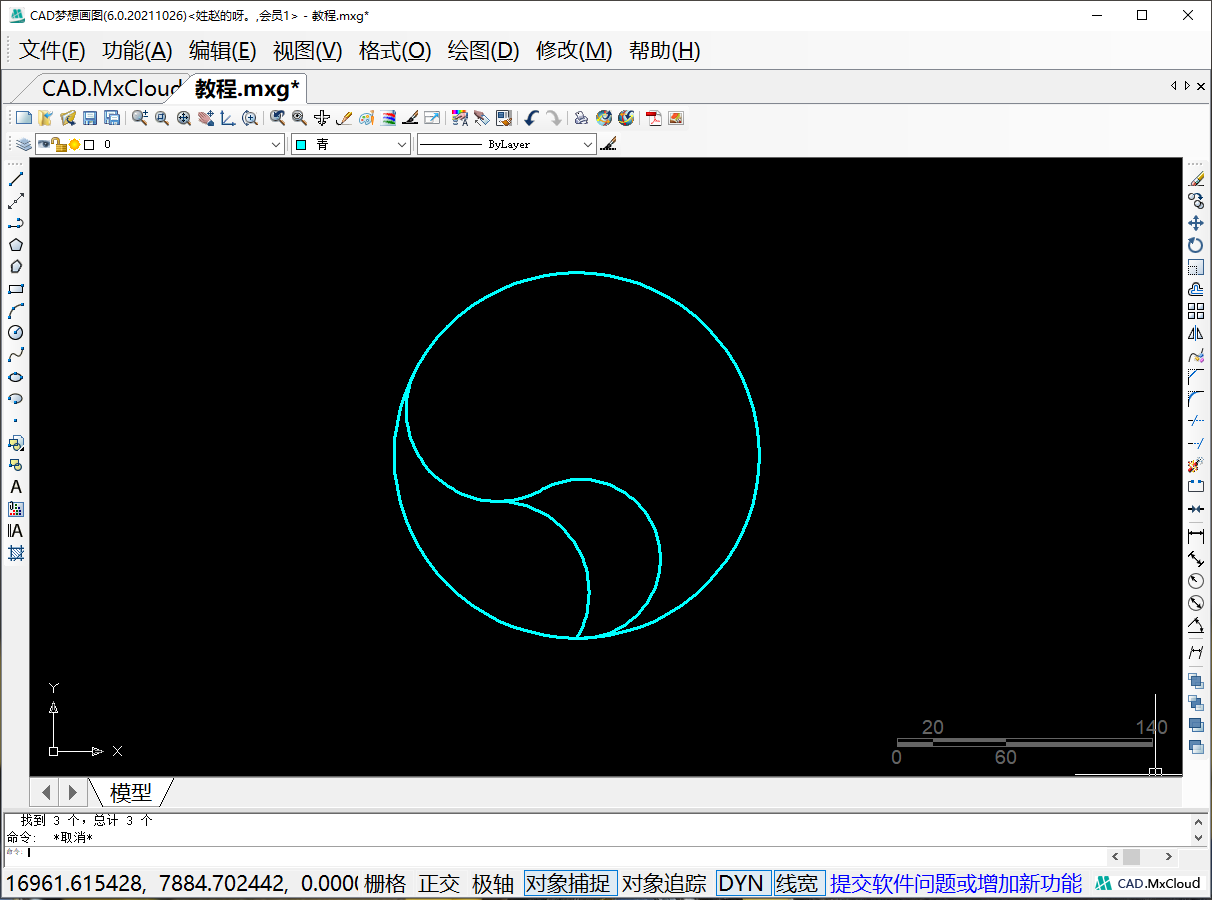Toggle layer 0 visibility eye icon
The width and height of the screenshot is (1212, 900).
tap(44, 144)
